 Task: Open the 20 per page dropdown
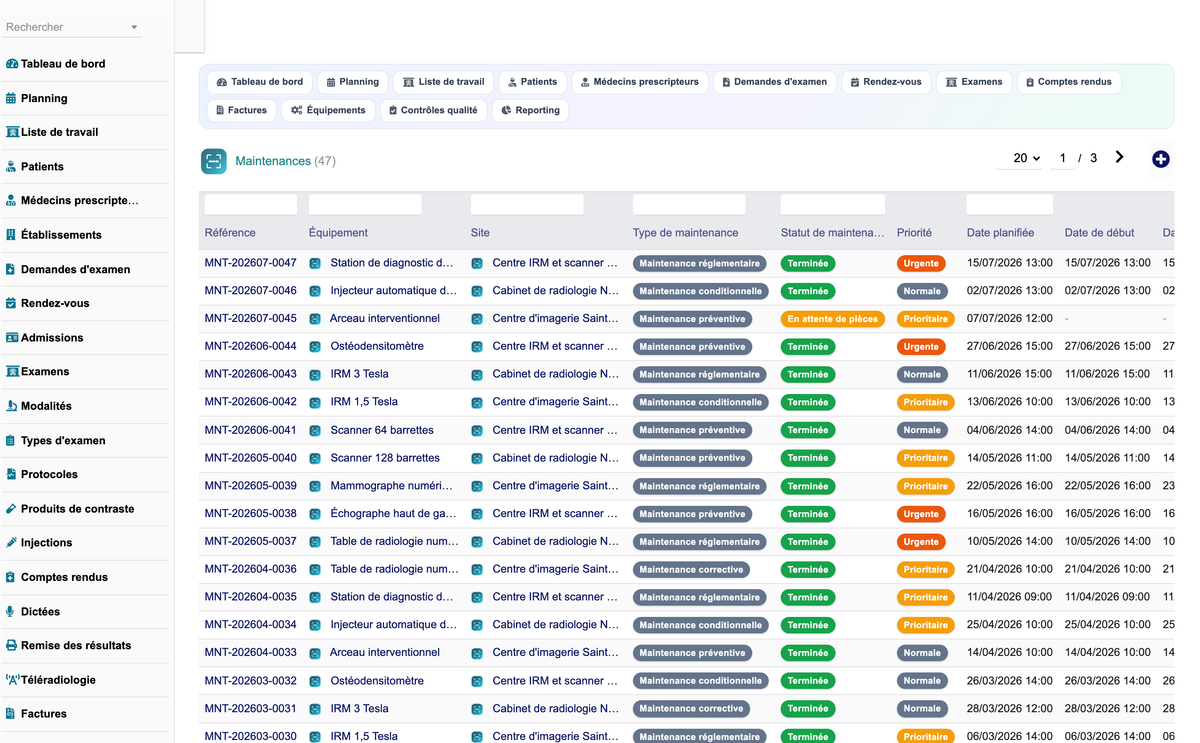(1026, 158)
